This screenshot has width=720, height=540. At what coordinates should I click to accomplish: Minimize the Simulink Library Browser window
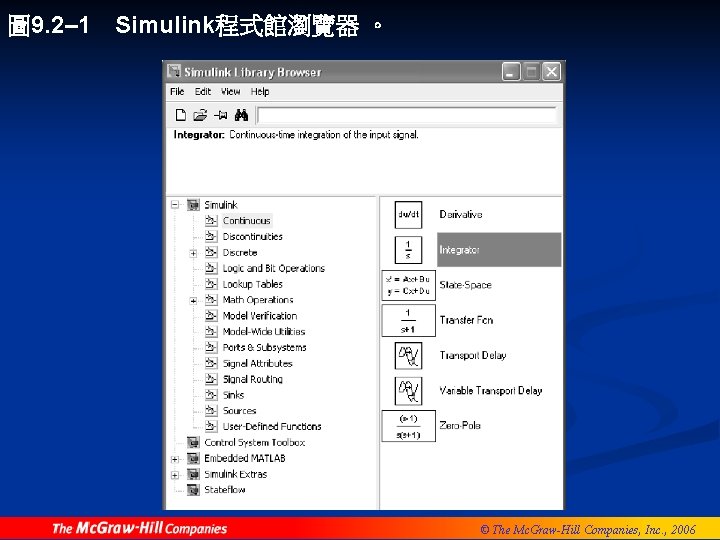(511, 72)
